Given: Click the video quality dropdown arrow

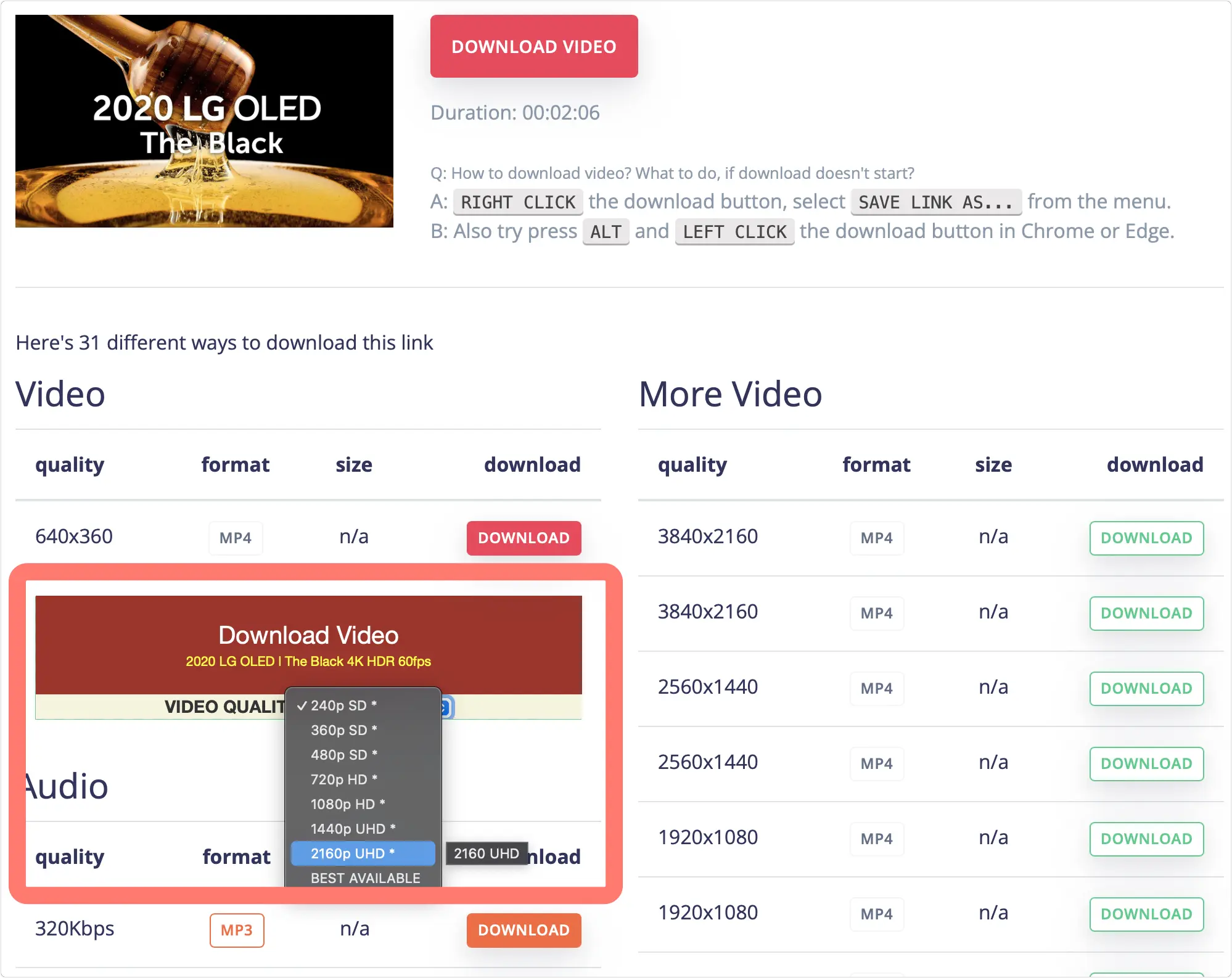Looking at the screenshot, I should coord(447,707).
